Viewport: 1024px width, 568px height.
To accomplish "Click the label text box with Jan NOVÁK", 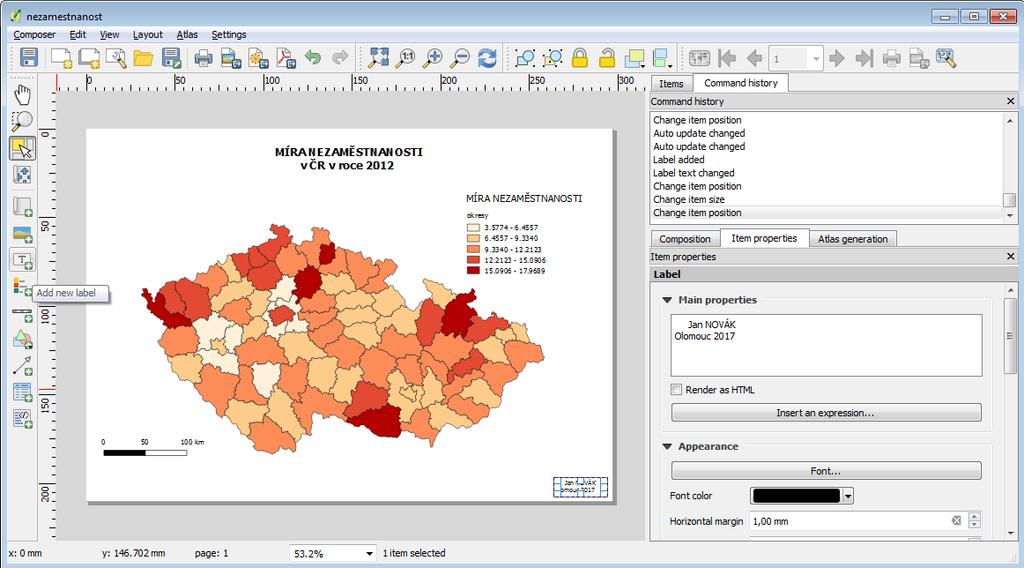I will 826,345.
